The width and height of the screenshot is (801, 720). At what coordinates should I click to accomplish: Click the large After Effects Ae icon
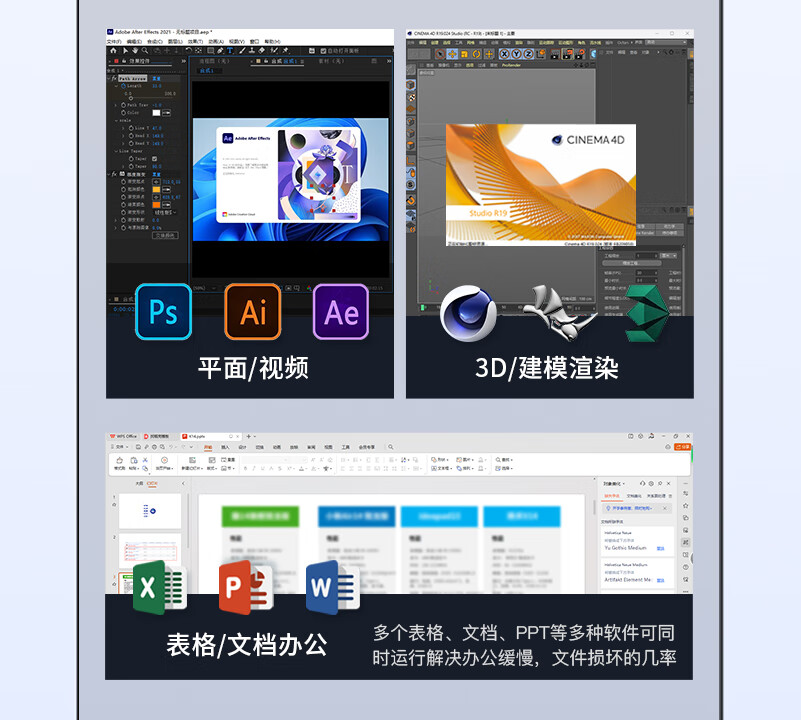[x=341, y=312]
